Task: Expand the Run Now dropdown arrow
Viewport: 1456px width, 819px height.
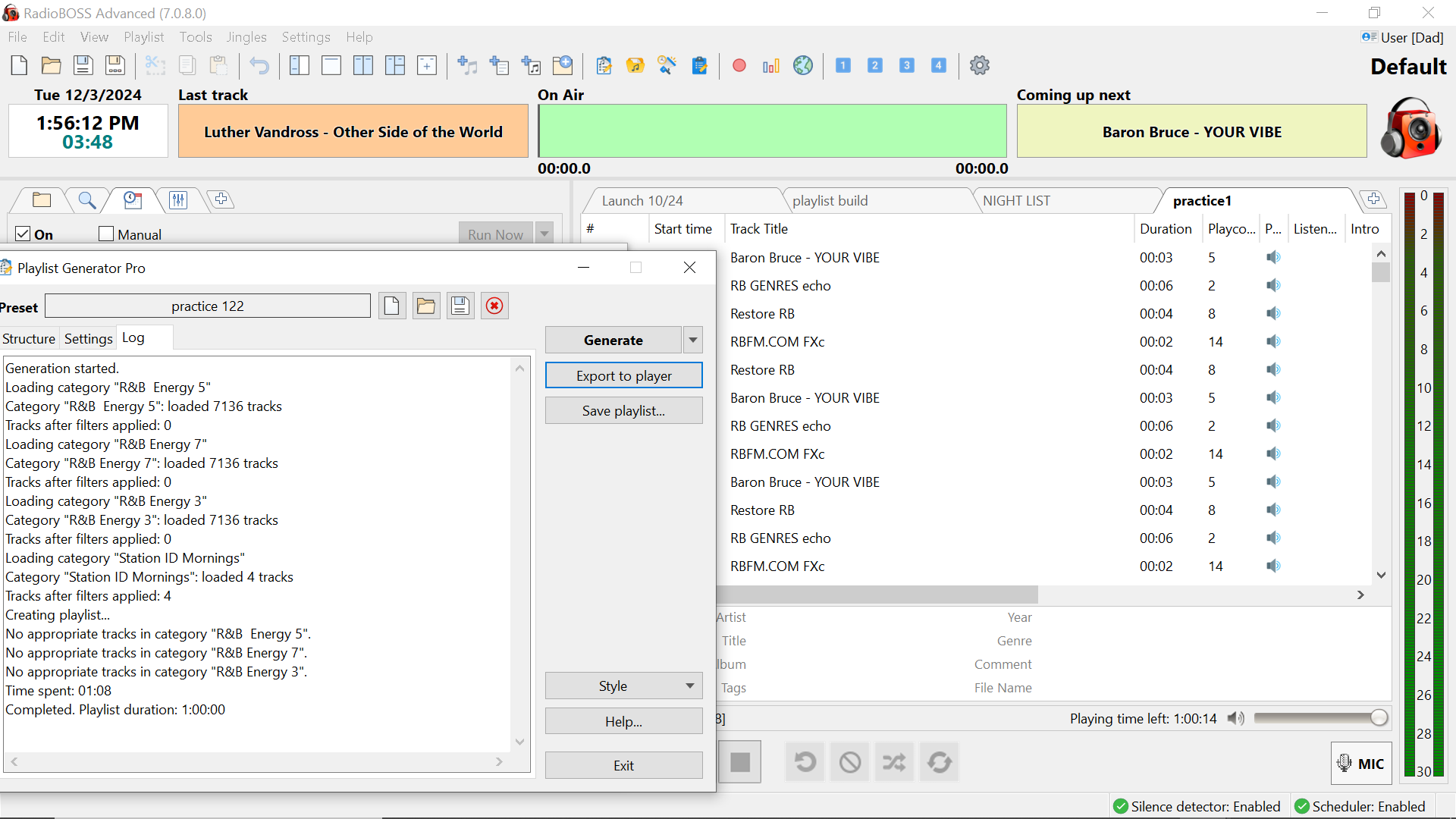Action: [545, 234]
